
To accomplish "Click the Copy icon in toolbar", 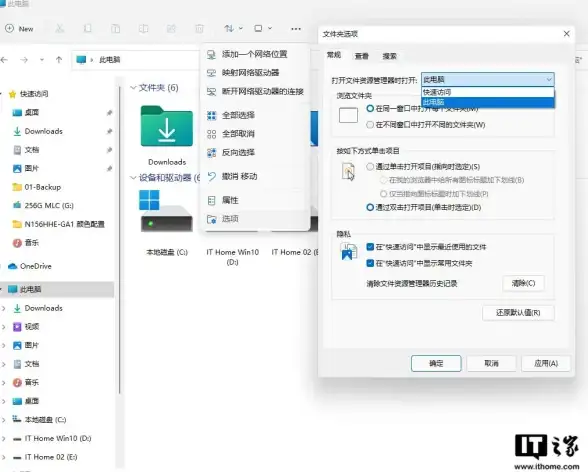I will coord(87,28).
